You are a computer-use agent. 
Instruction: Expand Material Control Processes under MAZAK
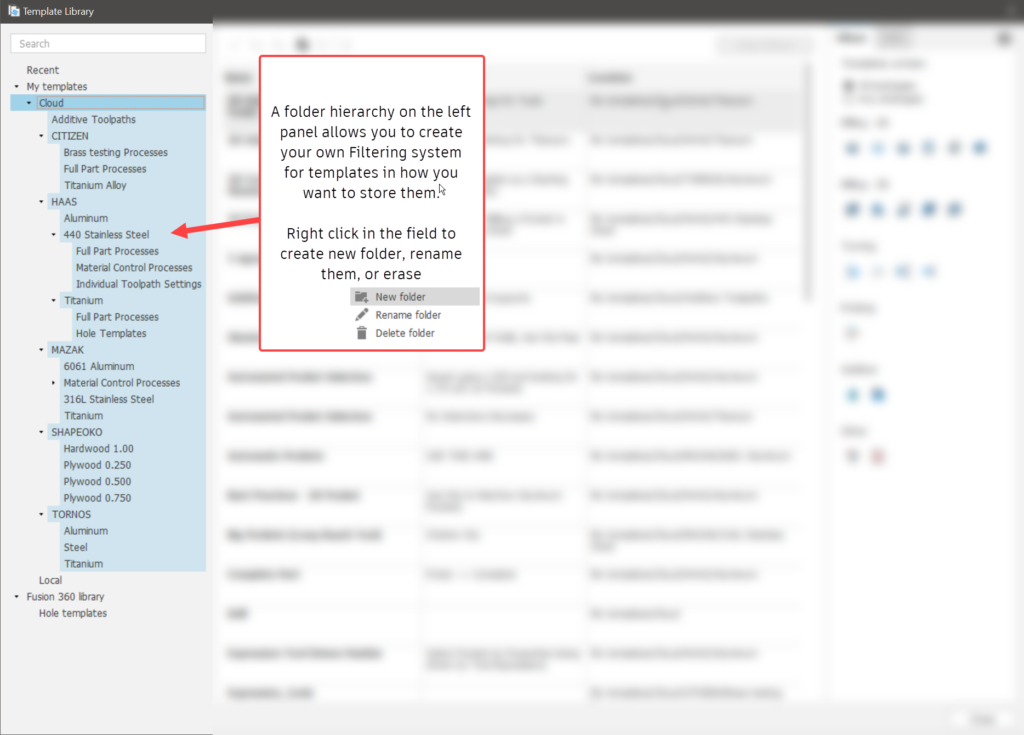pyautogui.click(x=54, y=383)
